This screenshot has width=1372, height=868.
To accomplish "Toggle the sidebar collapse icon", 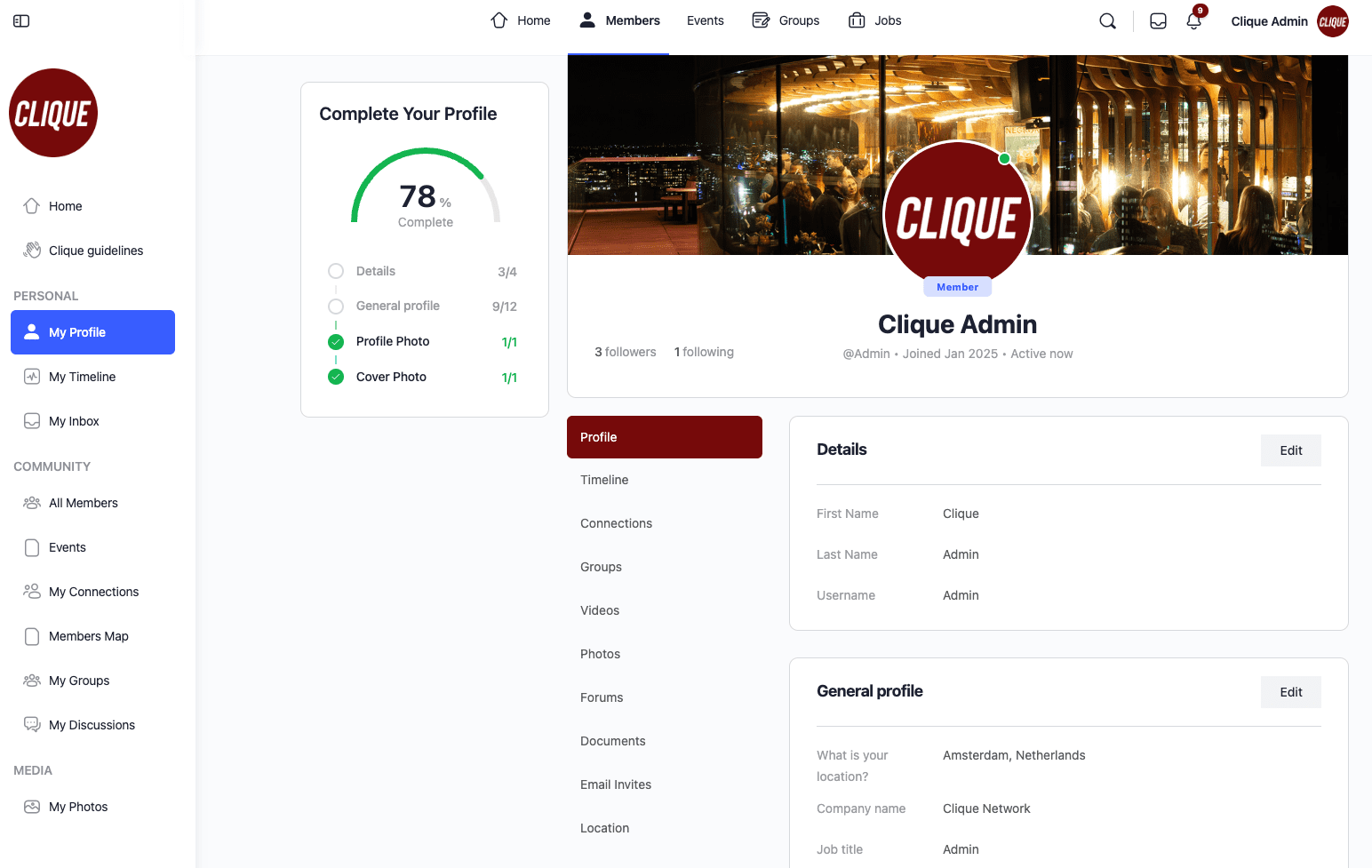I will click(21, 21).
